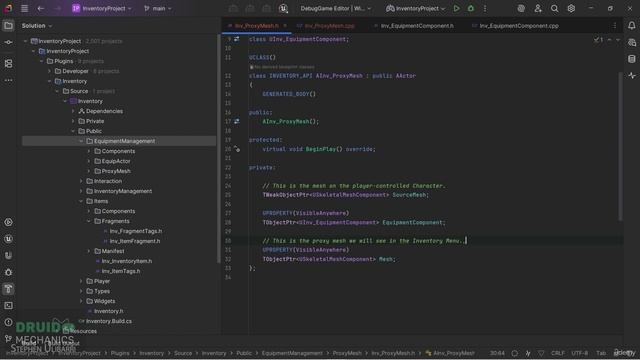This screenshot has width=640, height=360.
Task: Open the Run tool window icon
Action: tap(8, 222)
